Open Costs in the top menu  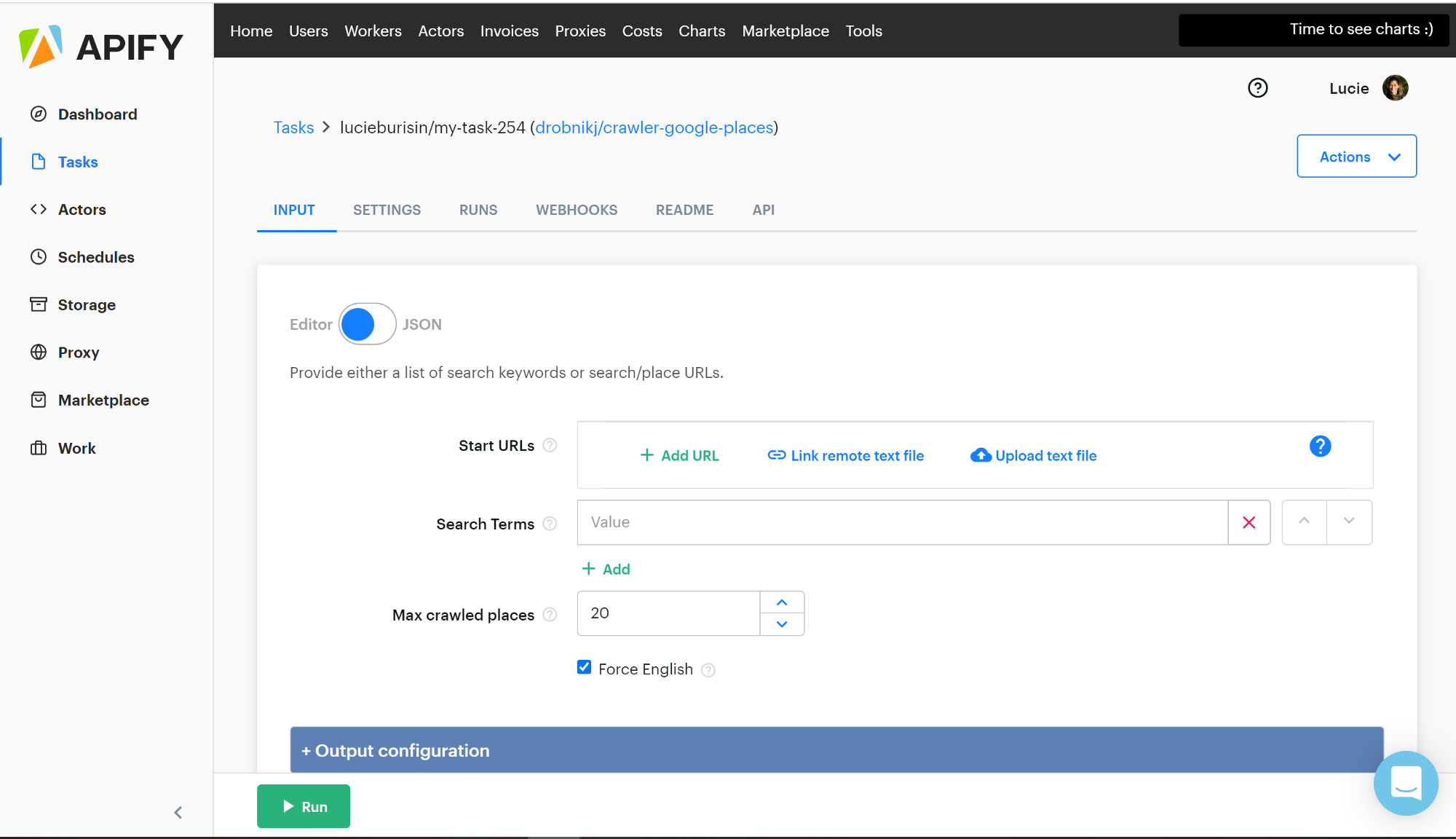(x=641, y=31)
